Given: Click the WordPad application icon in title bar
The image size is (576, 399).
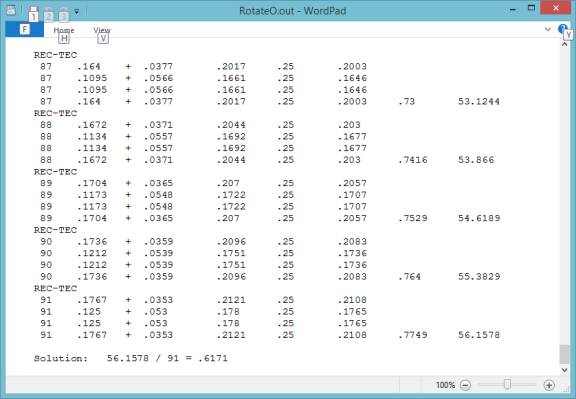Looking at the screenshot, I should coord(11,10).
